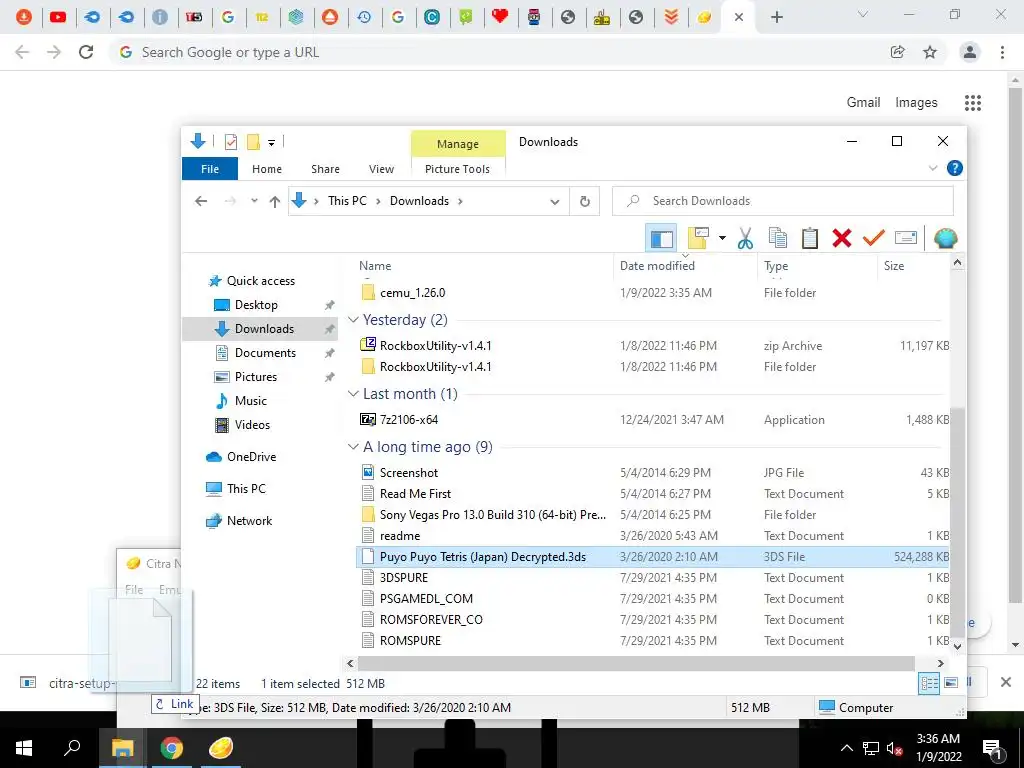
Task: Select Documents in the navigation pane
Action: (264, 353)
